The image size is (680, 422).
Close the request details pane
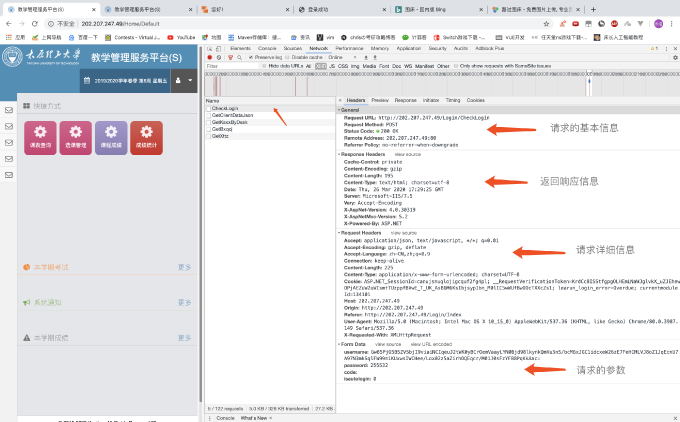click(340, 100)
